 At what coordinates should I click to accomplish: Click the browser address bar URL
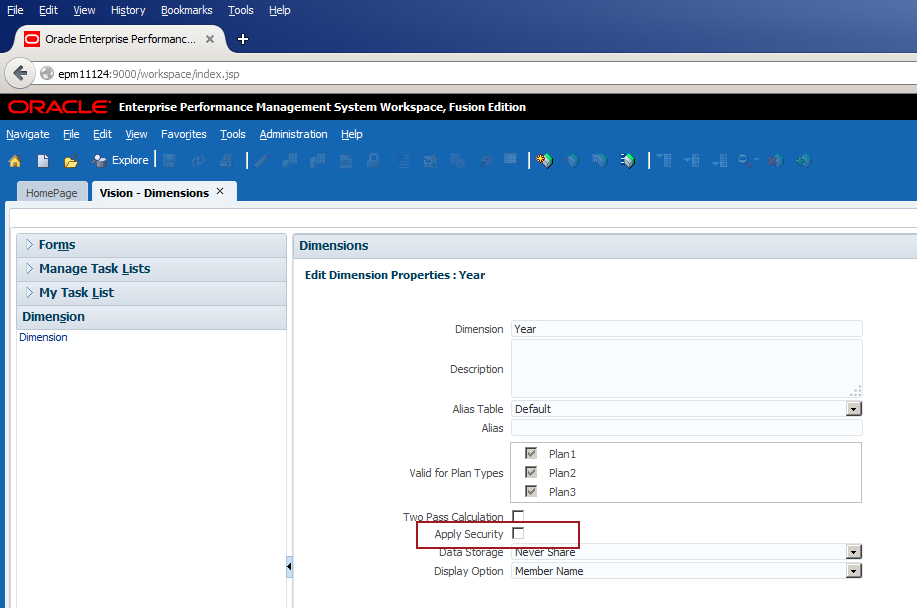tap(149, 74)
